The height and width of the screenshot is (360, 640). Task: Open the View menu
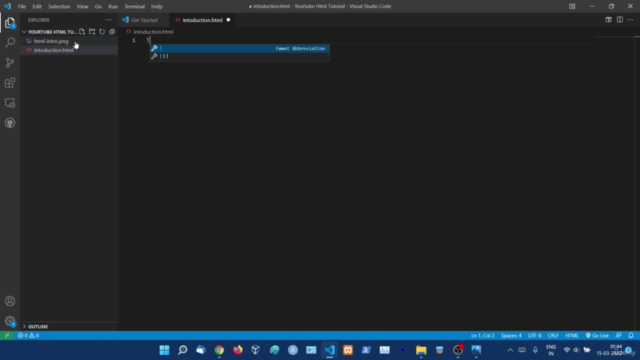(x=82, y=7)
